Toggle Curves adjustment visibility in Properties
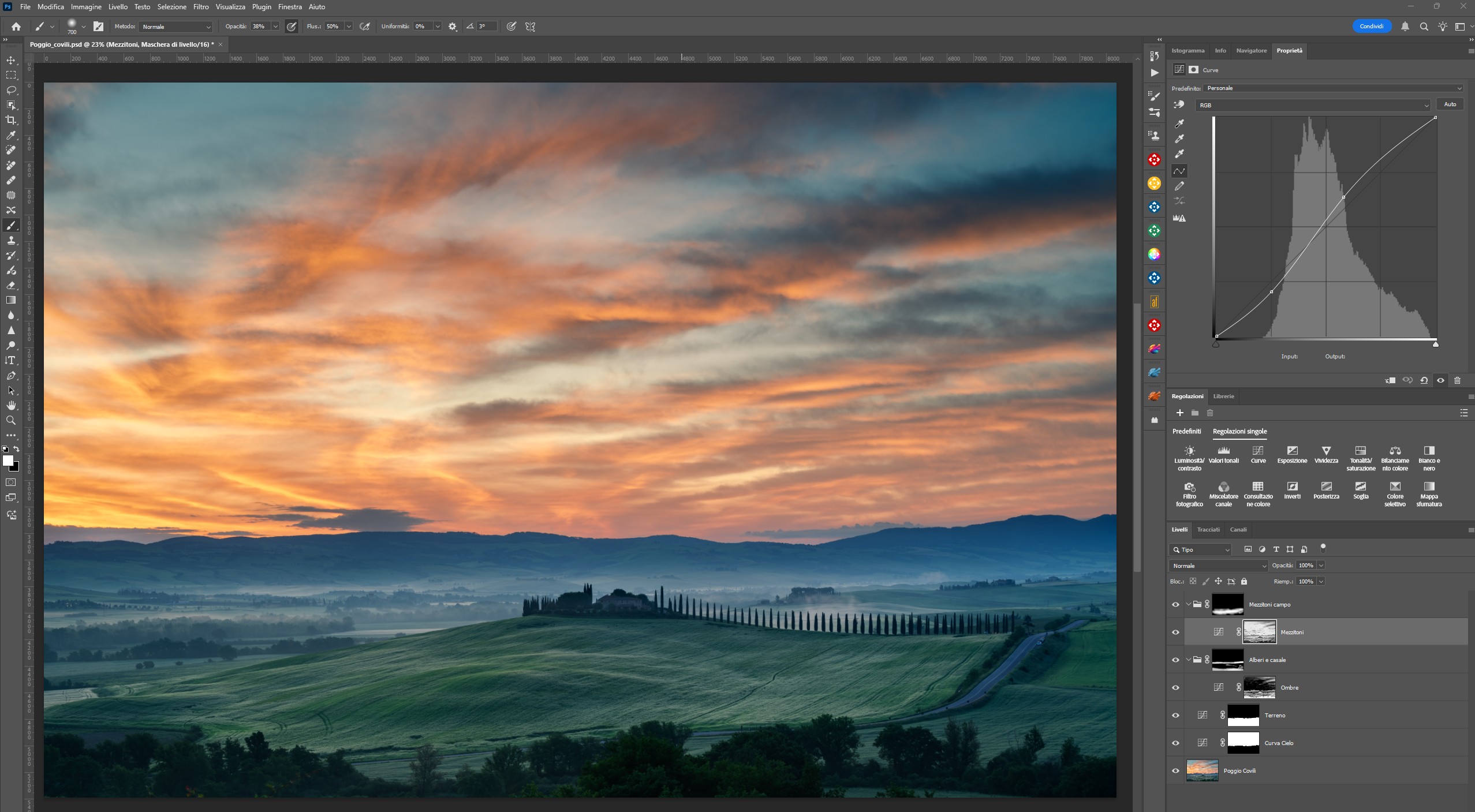1475x812 pixels. pos(1441,380)
